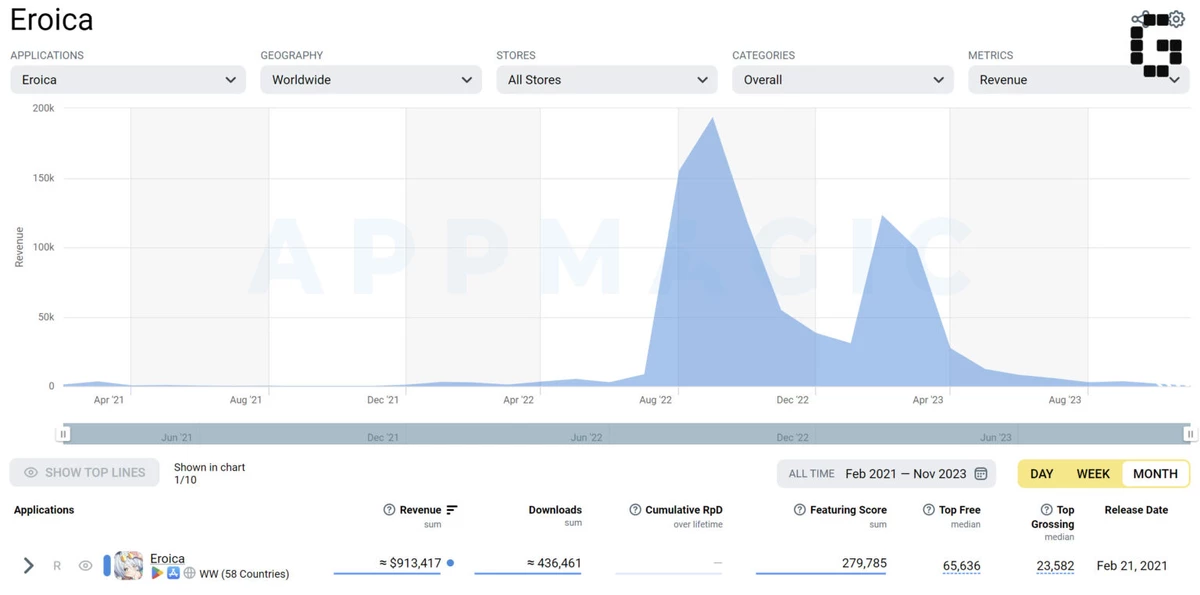Click the Eroica application name in table
The height and width of the screenshot is (595, 1200).
click(x=167, y=559)
